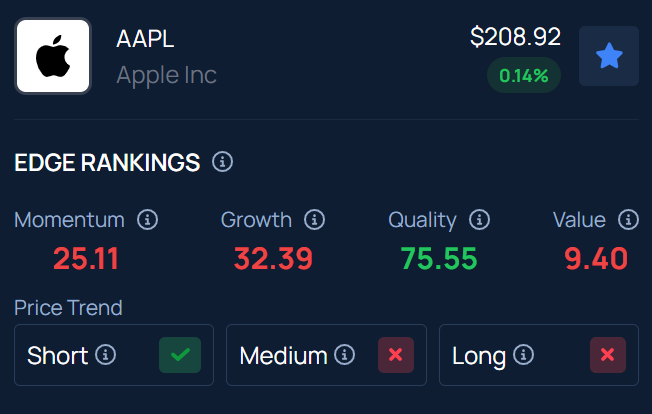The image size is (652, 414).
Task: Click the green Short trend checkmark
Action: coord(180,355)
